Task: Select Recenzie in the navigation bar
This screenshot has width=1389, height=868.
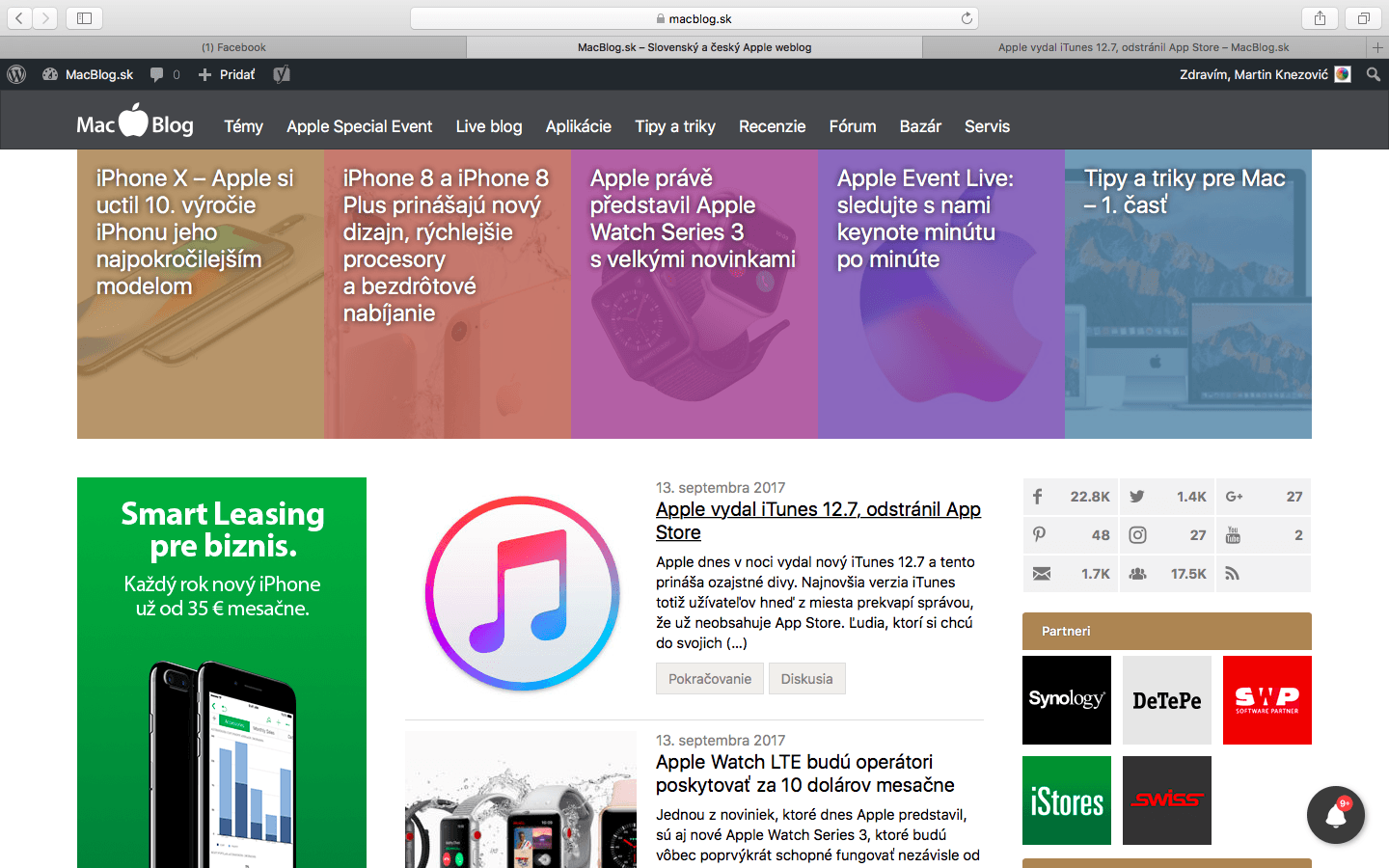Action: (772, 126)
